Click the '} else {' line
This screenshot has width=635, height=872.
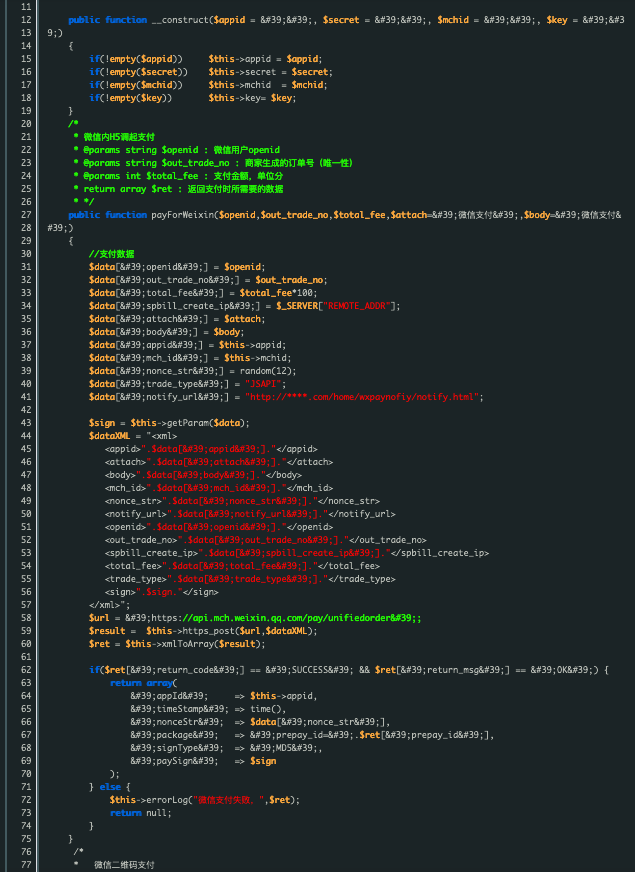[x=110, y=787]
